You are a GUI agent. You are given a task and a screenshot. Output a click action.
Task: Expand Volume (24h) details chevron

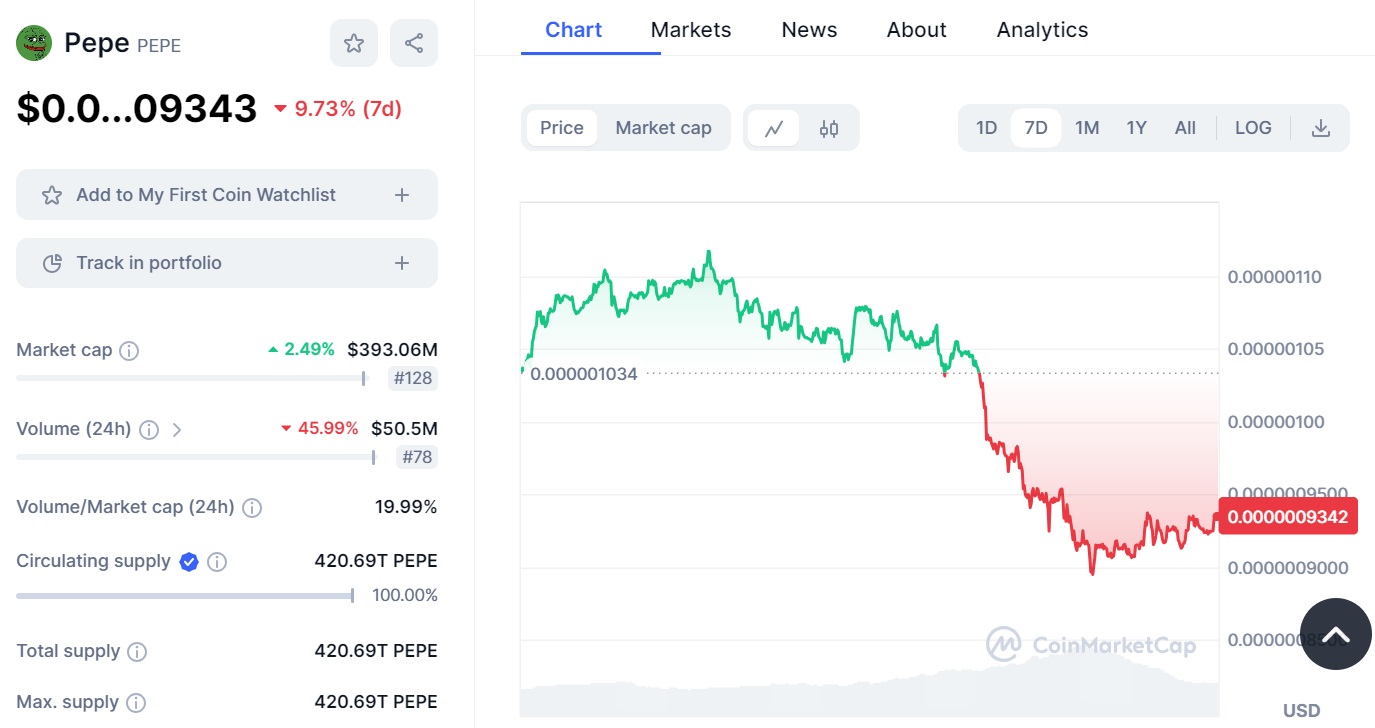tap(177, 430)
